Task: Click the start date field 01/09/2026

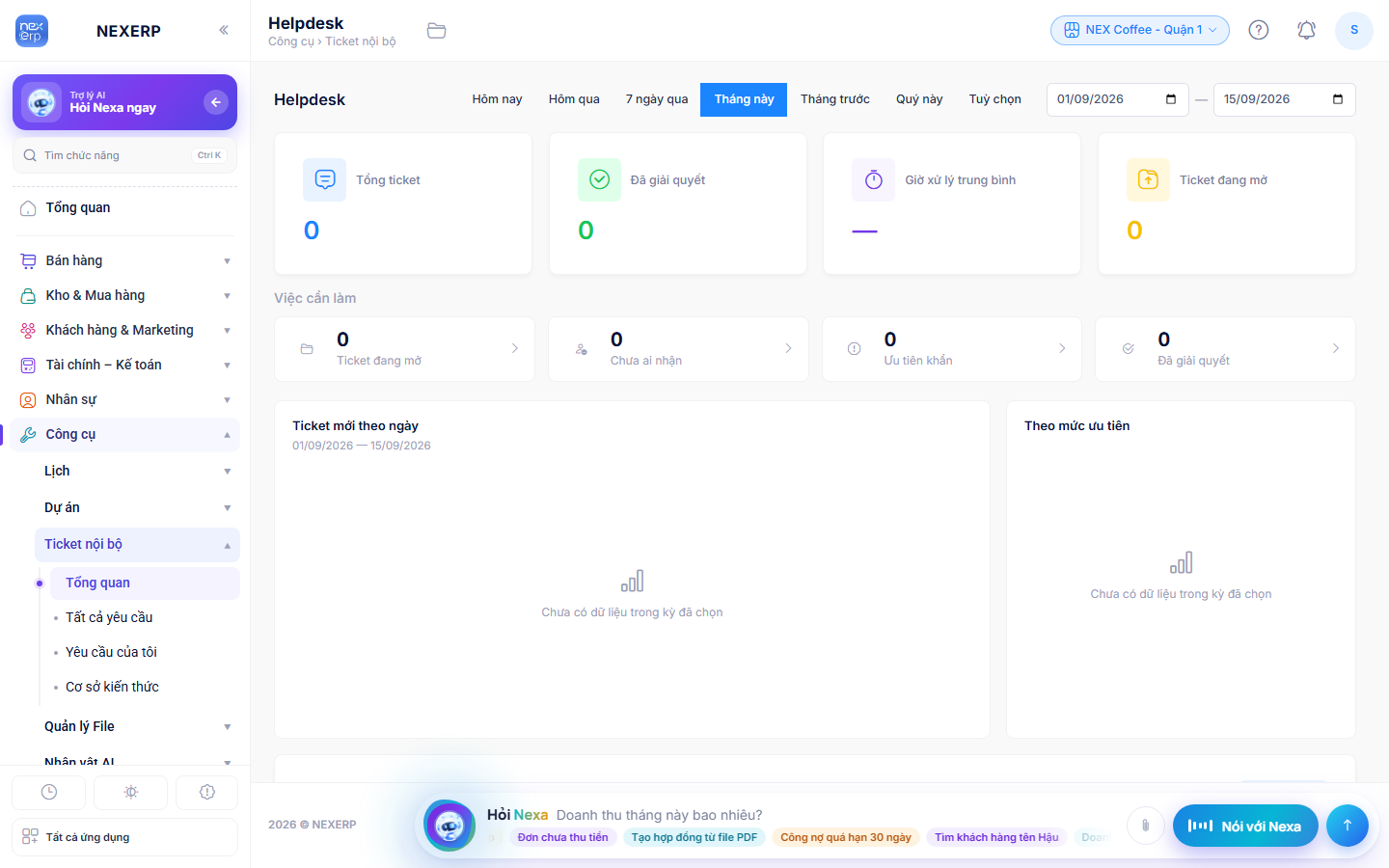Action: click(1117, 99)
